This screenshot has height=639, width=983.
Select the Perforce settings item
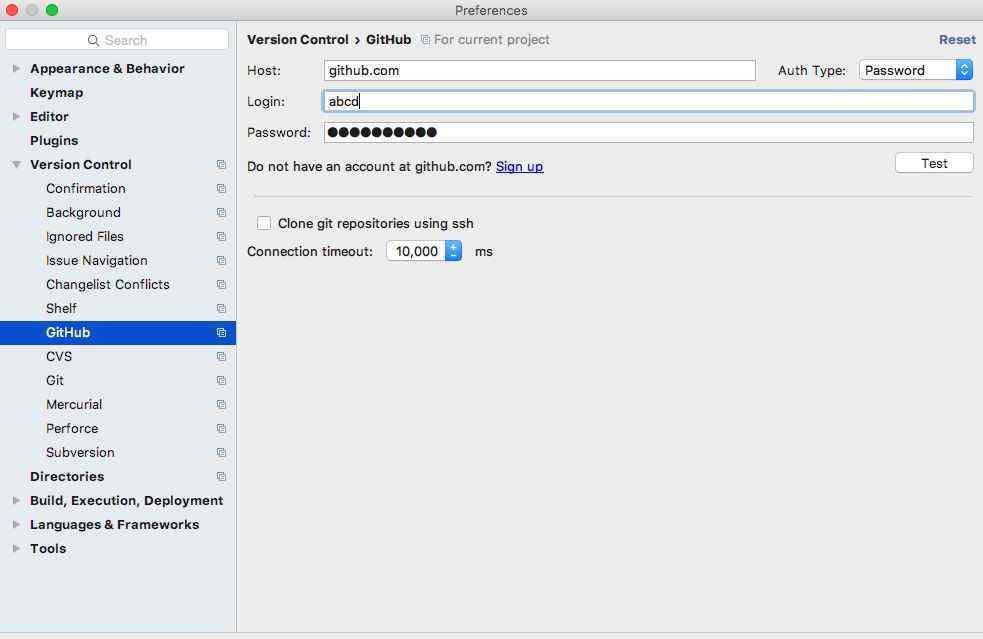(x=72, y=428)
